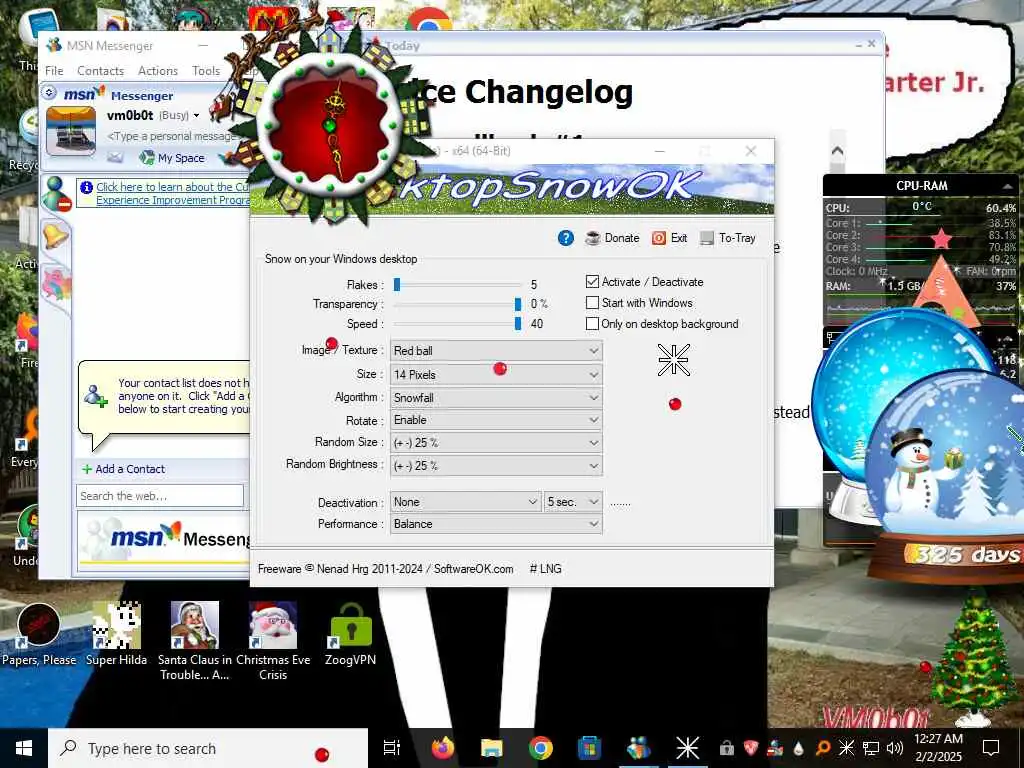The width and height of the screenshot is (1024, 768).
Task: Click the # LNG language link
Action: pos(545,569)
